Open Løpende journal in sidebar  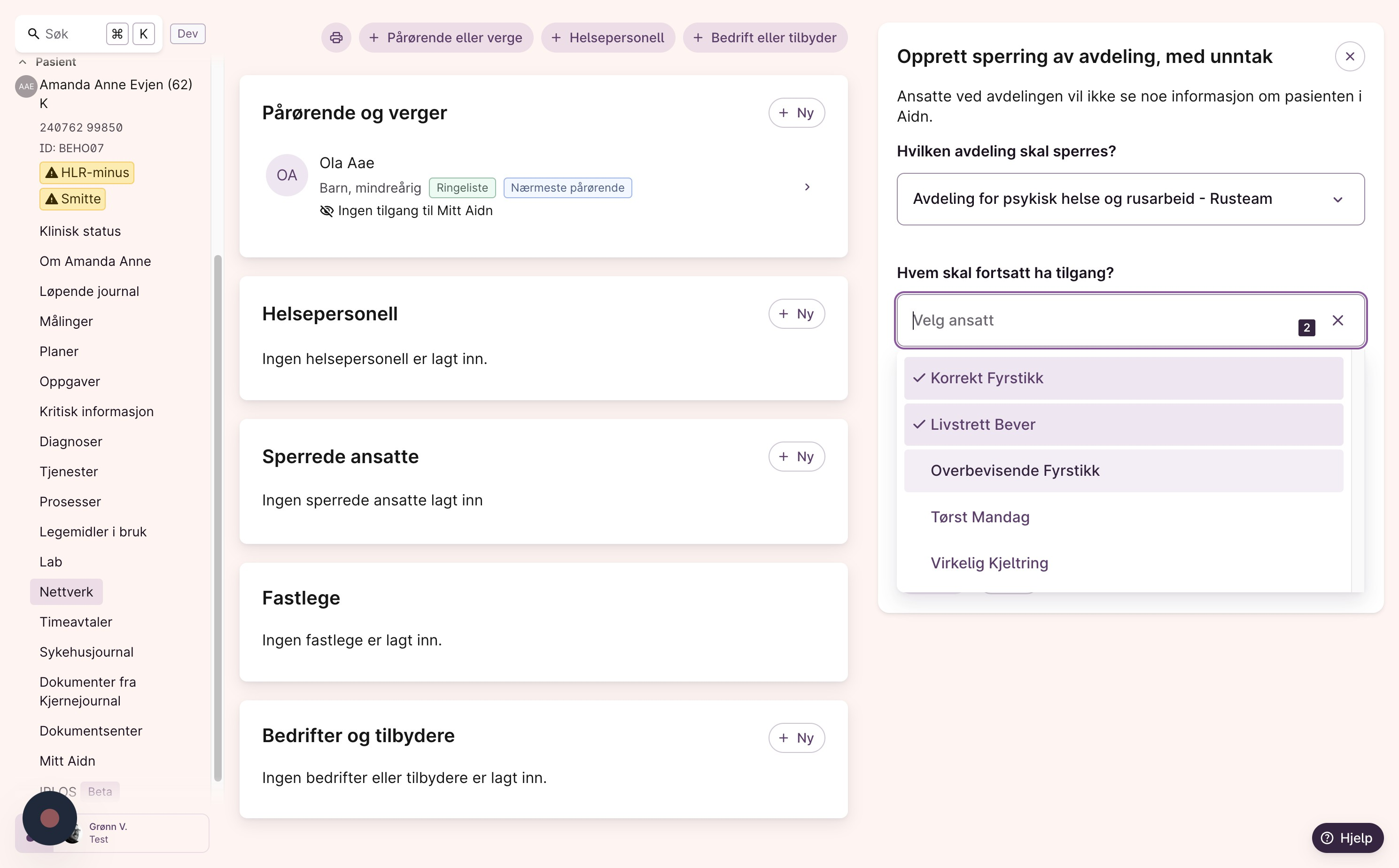point(89,292)
